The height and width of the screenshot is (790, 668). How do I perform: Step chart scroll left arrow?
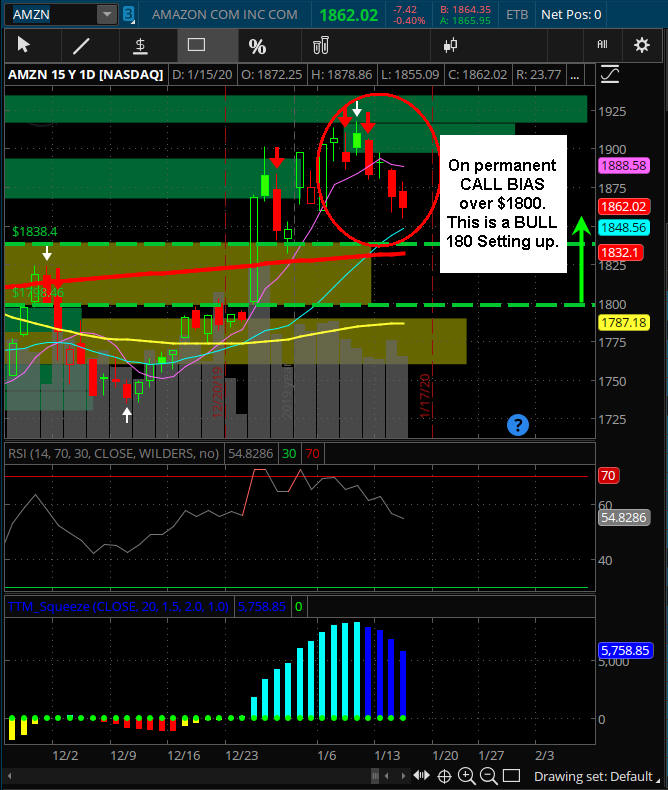point(386,776)
